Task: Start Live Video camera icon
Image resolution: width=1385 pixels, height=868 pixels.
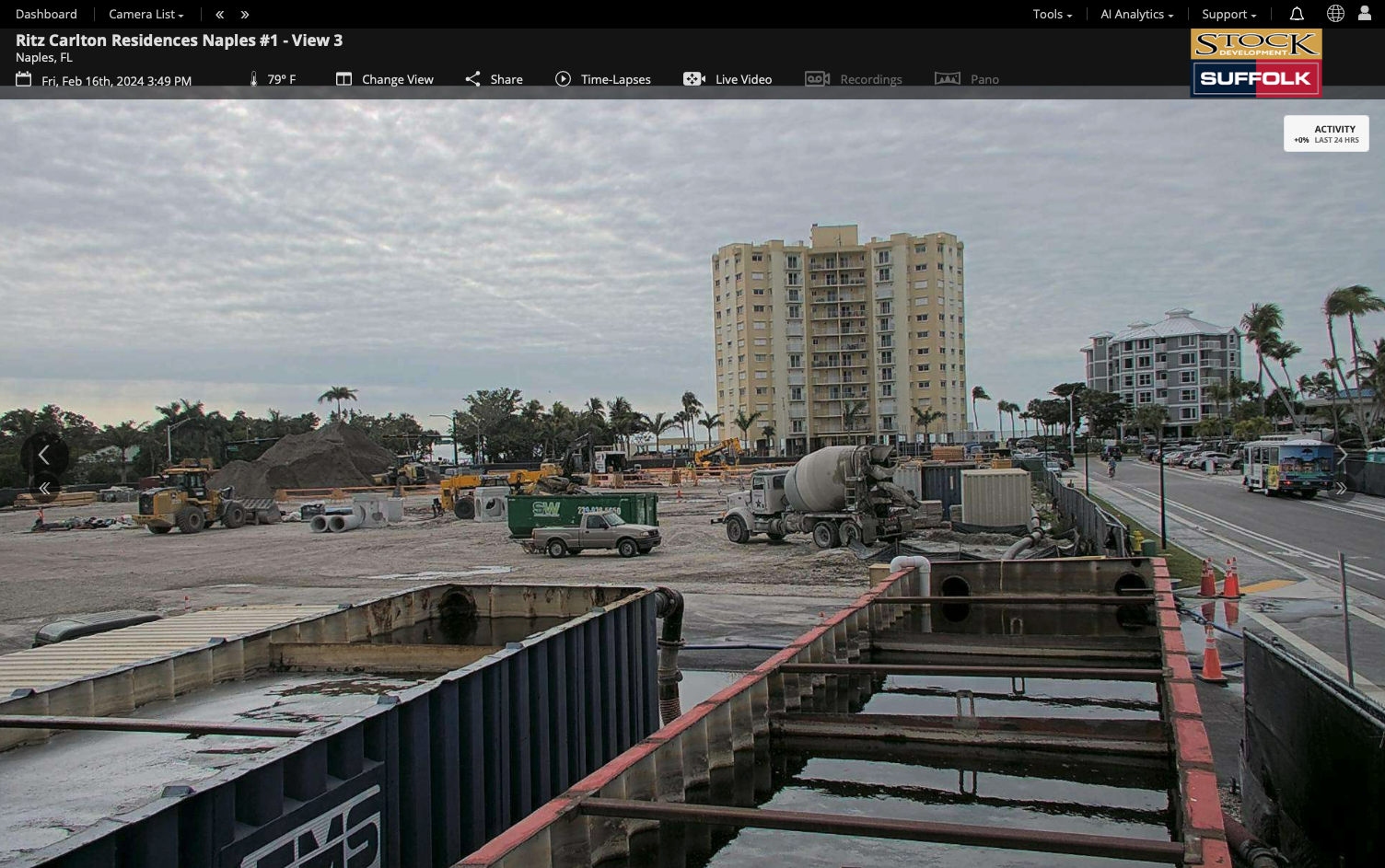Action: (694, 79)
